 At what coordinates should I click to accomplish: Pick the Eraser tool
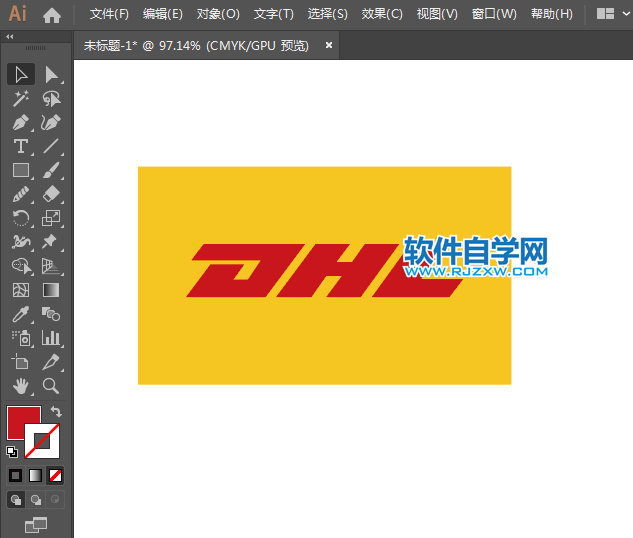coord(51,194)
